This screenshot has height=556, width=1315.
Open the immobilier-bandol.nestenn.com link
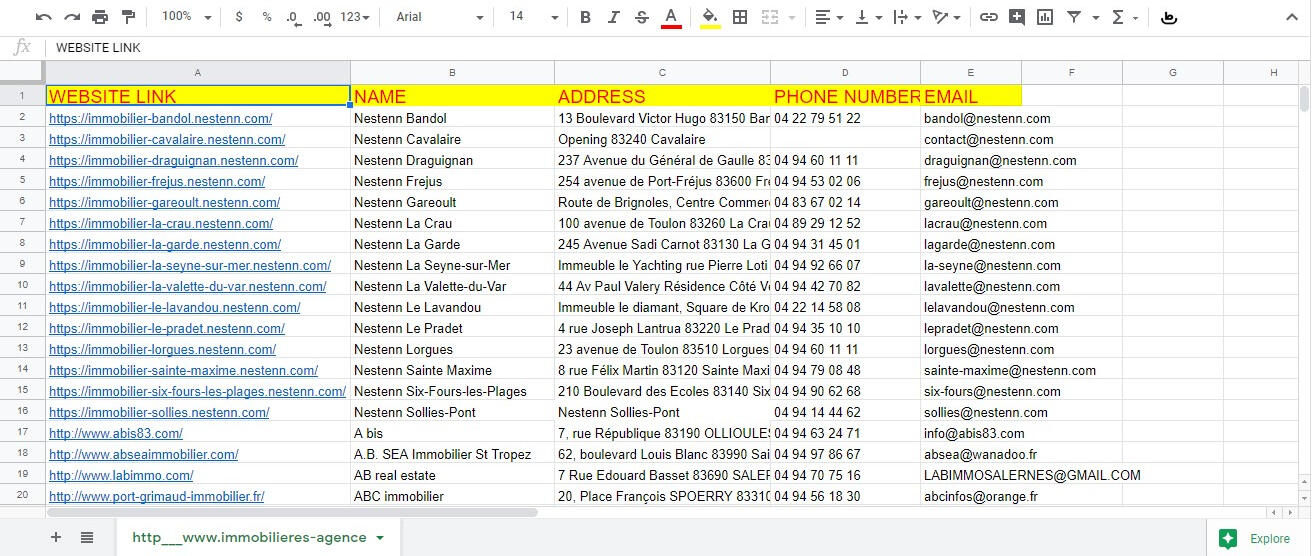pos(160,118)
